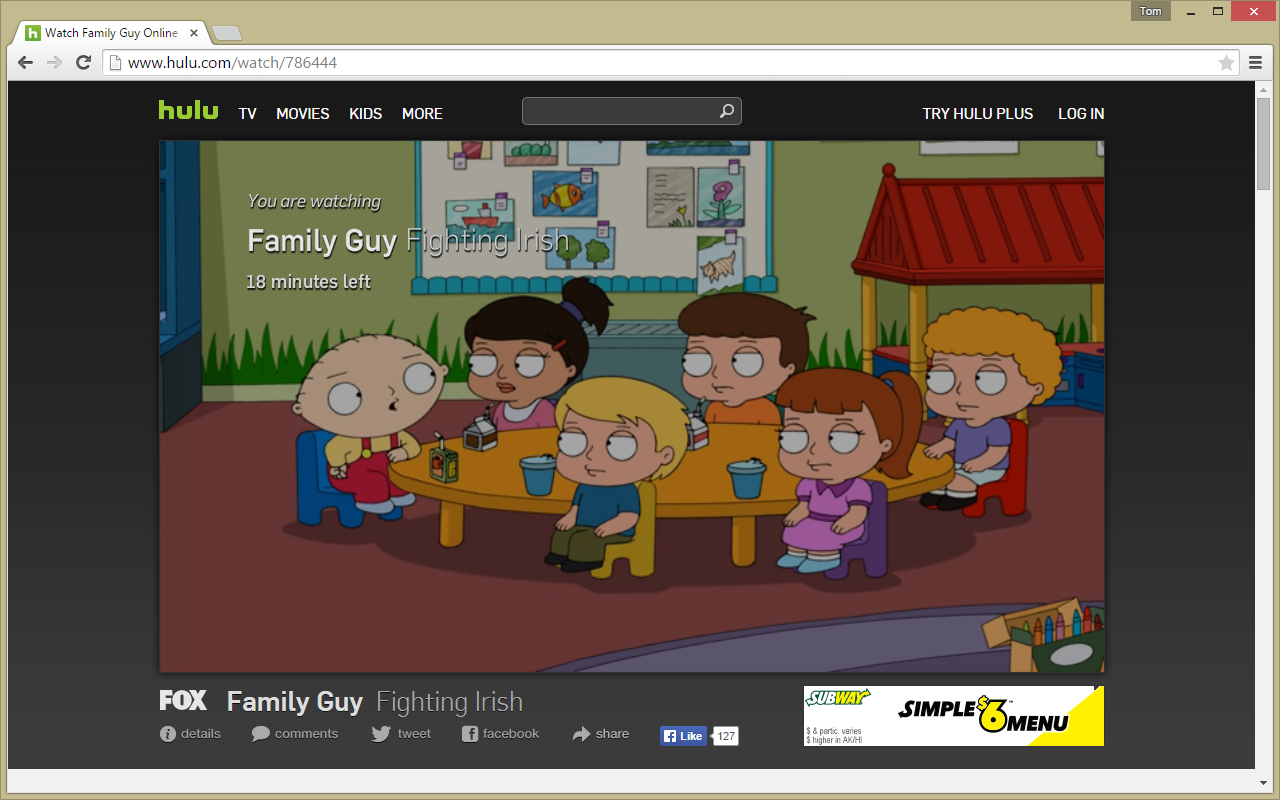Click Fighting Irish episode title below video
The width and height of the screenshot is (1280, 800).
click(450, 702)
